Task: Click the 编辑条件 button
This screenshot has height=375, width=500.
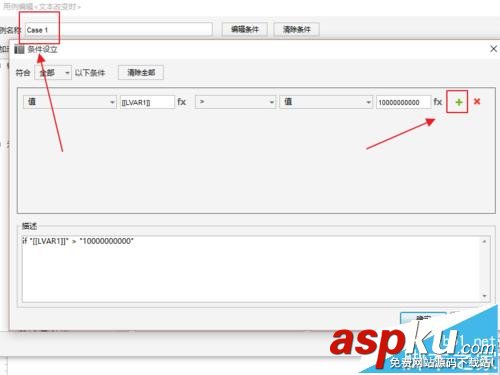Action: (x=245, y=29)
